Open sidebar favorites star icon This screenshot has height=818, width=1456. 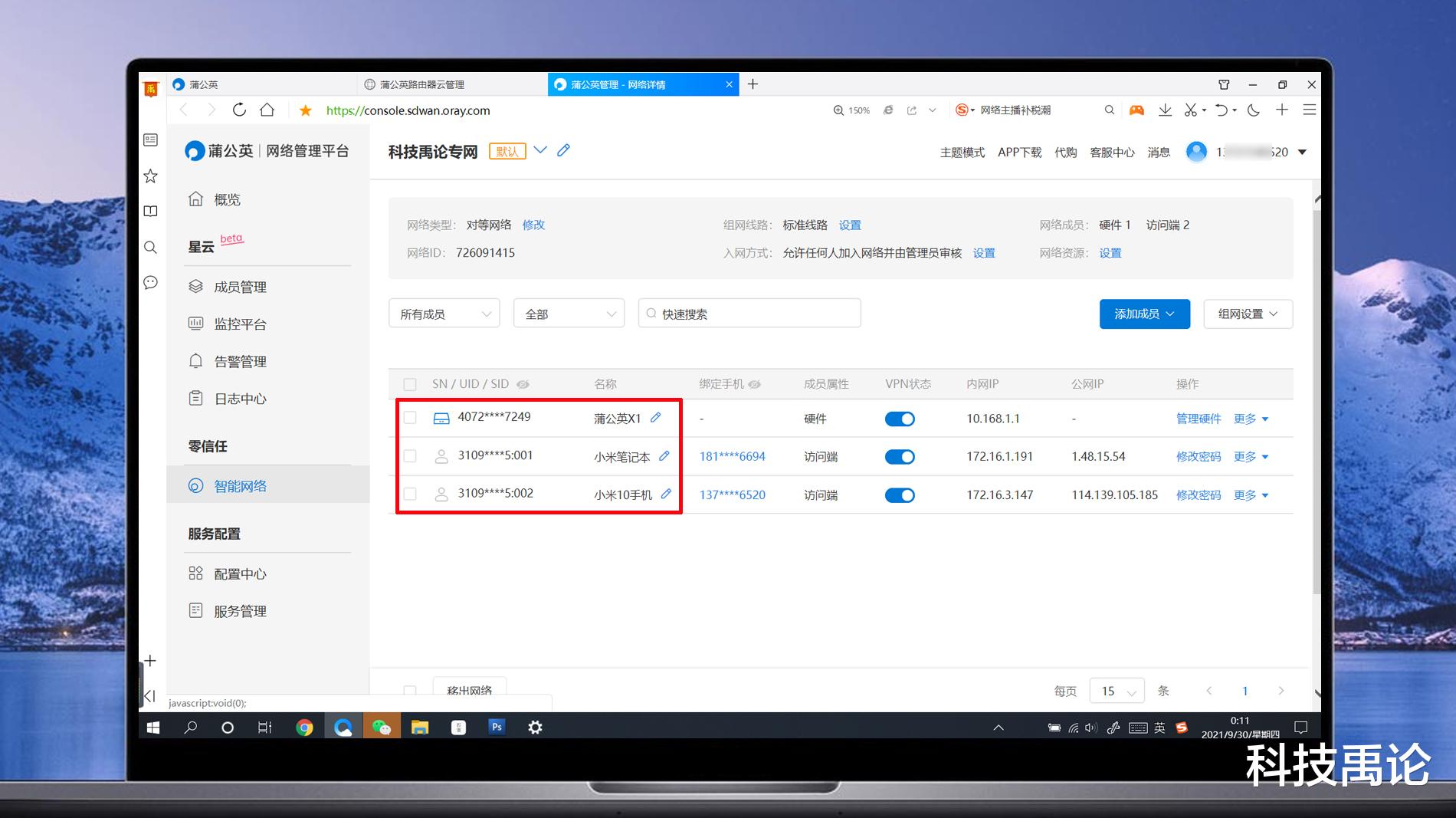pos(150,176)
